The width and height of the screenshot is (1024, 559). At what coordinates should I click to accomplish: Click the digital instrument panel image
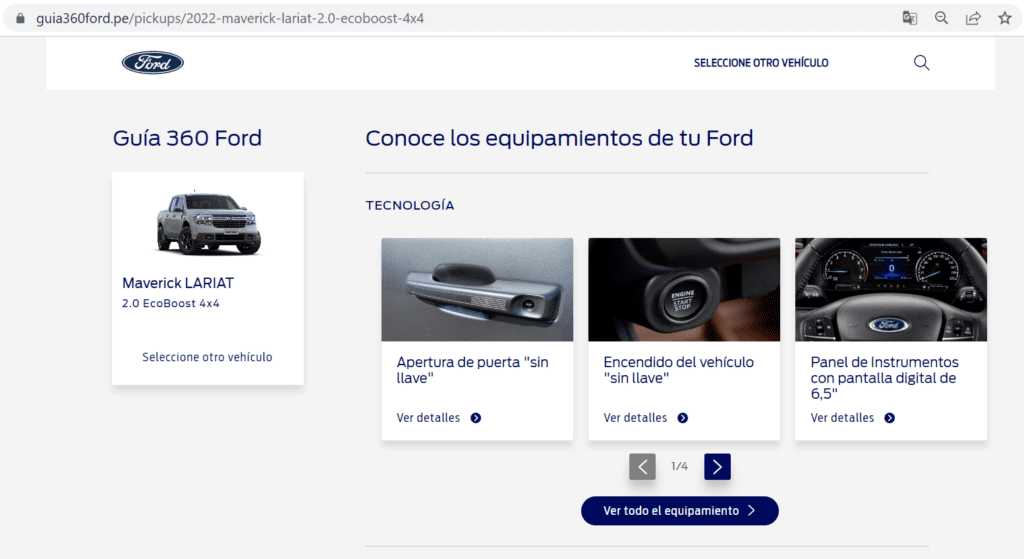890,289
